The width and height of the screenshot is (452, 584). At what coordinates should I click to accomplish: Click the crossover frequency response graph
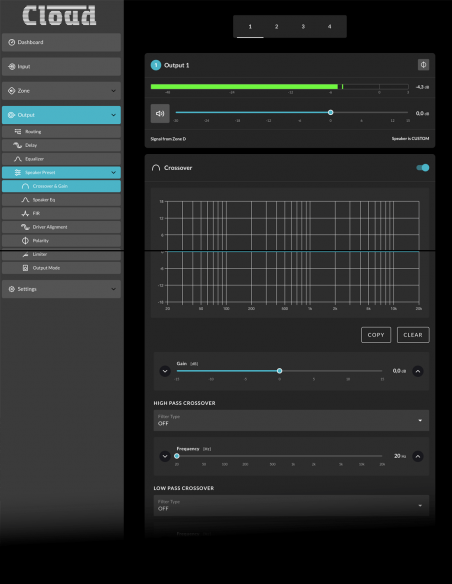(290, 253)
